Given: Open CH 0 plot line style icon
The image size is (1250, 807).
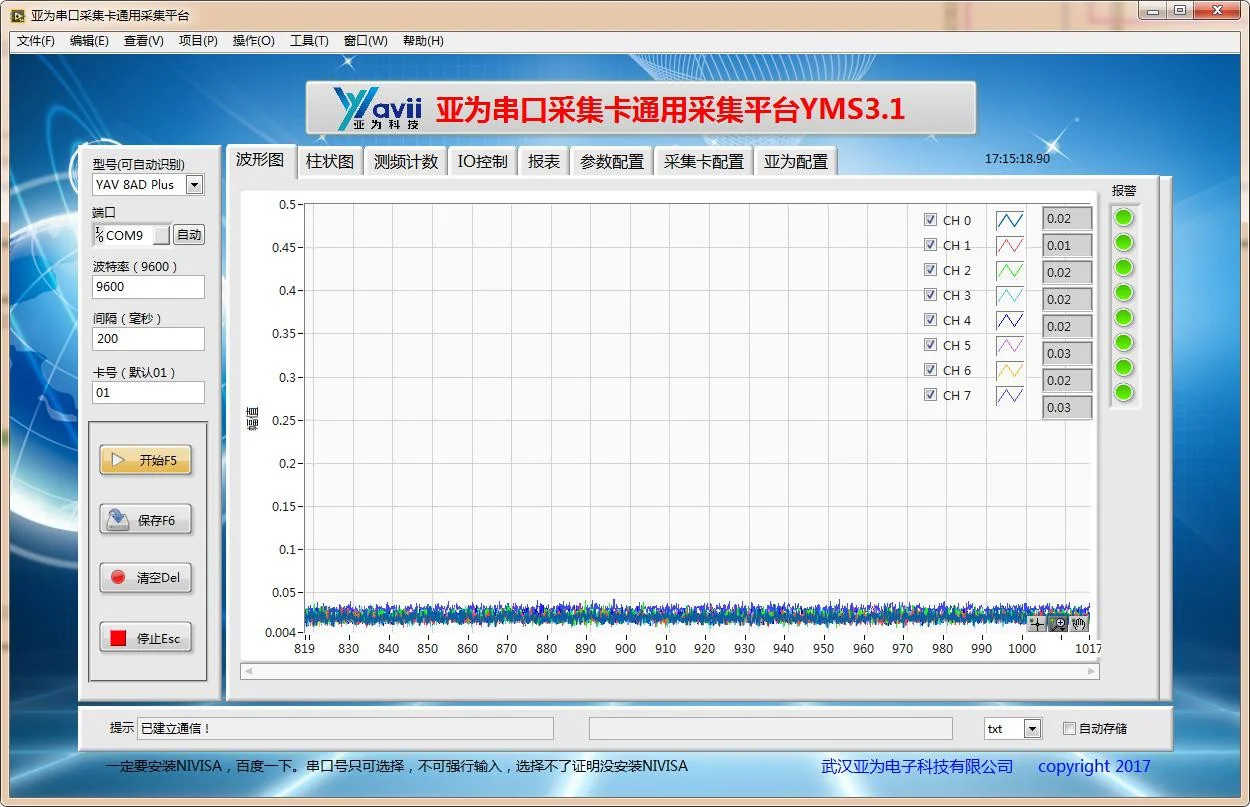Looking at the screenshot, I should [1010, 220].
